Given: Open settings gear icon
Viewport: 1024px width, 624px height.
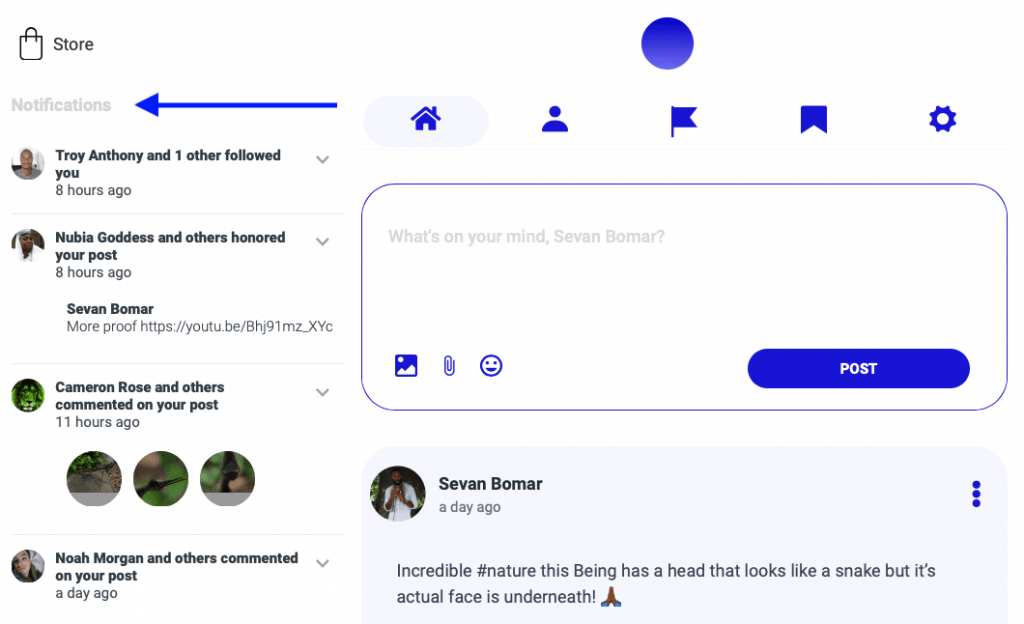Looking at the screenshot, I should coord(942,119).
